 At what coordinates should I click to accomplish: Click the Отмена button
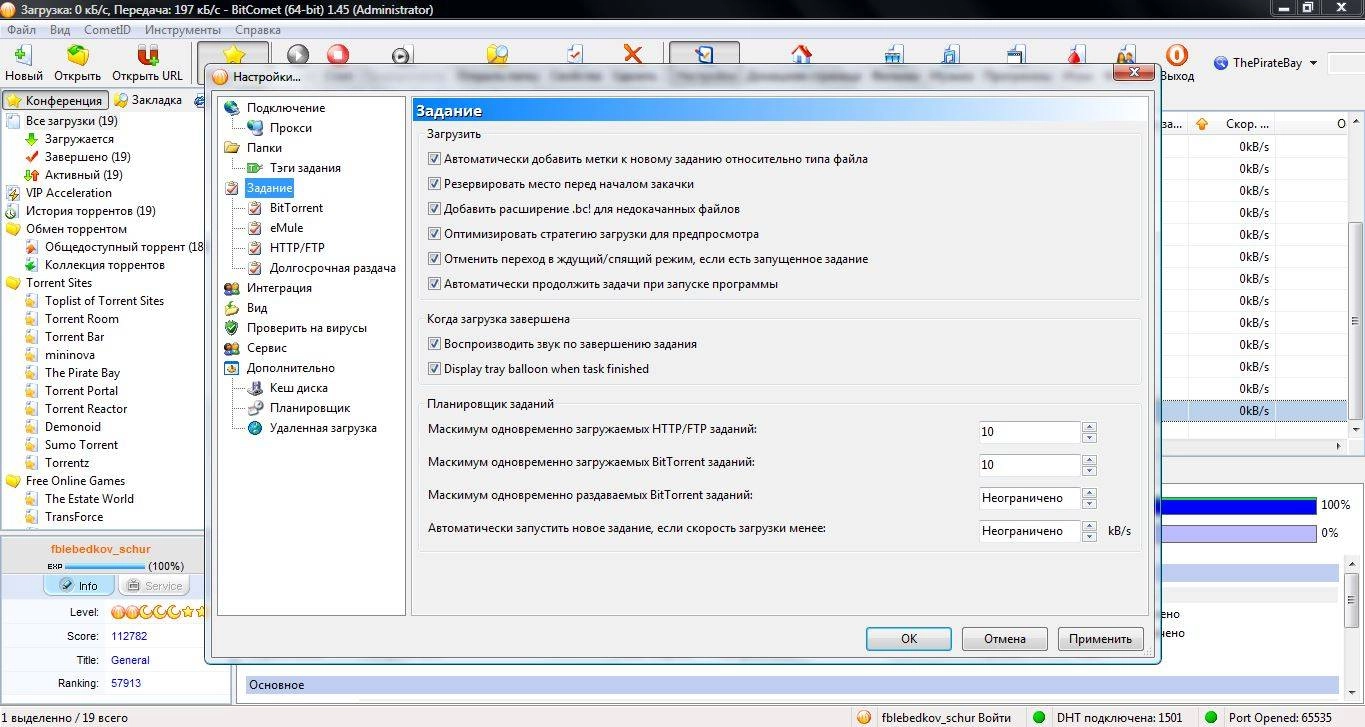(1005, 639)
